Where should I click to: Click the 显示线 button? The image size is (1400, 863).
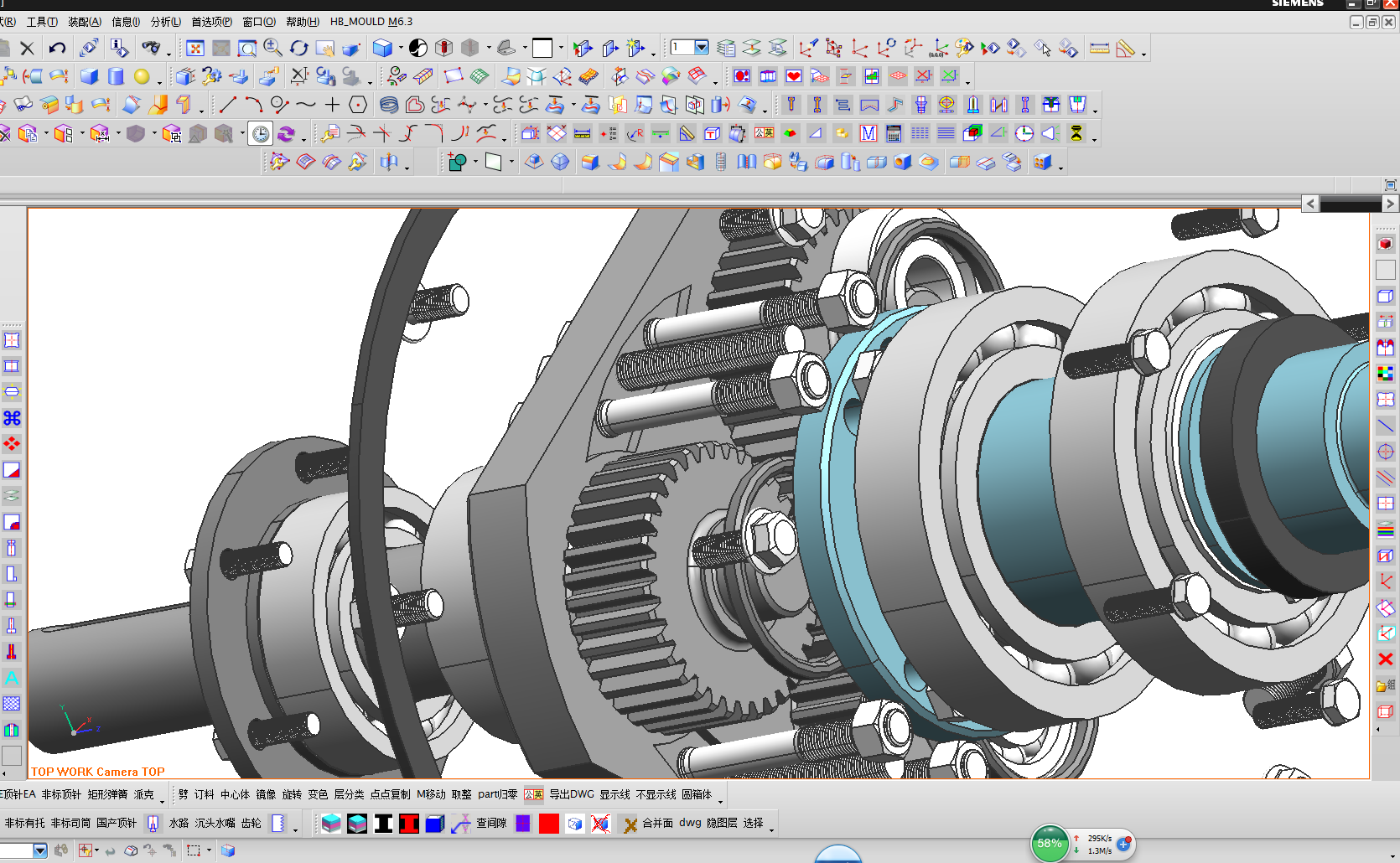click(x=614, y=794)
